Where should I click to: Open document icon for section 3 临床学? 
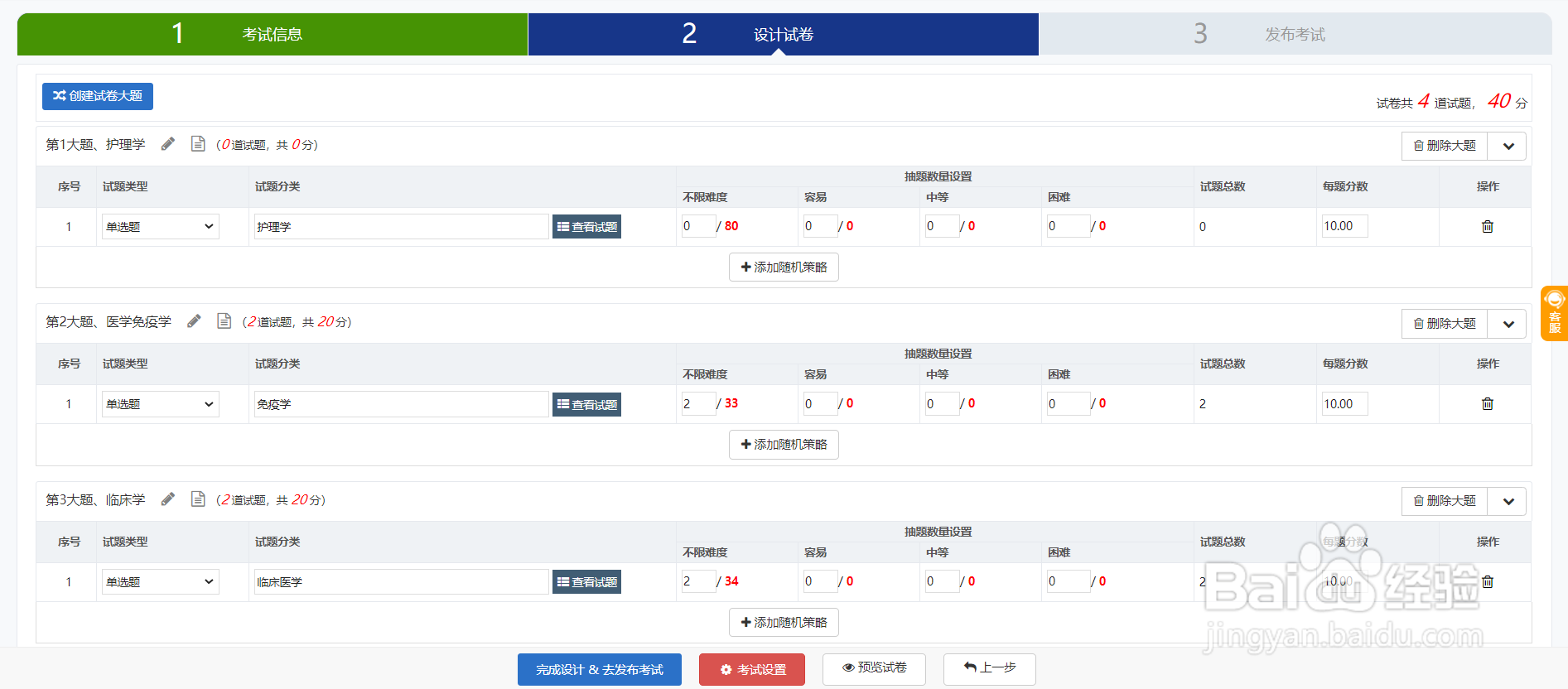pos(198,499)
